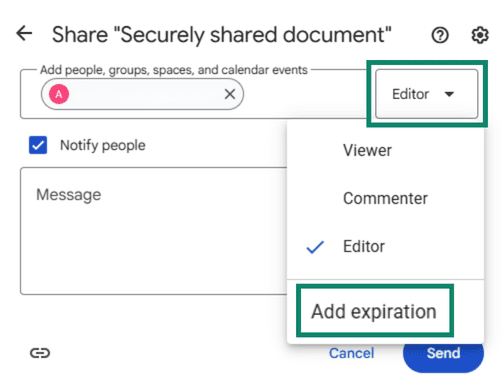Image resolution: width=504 pixels, height=392 pixels.
Task: Select Viewer role from menu
Action: (x=385, y=150)
